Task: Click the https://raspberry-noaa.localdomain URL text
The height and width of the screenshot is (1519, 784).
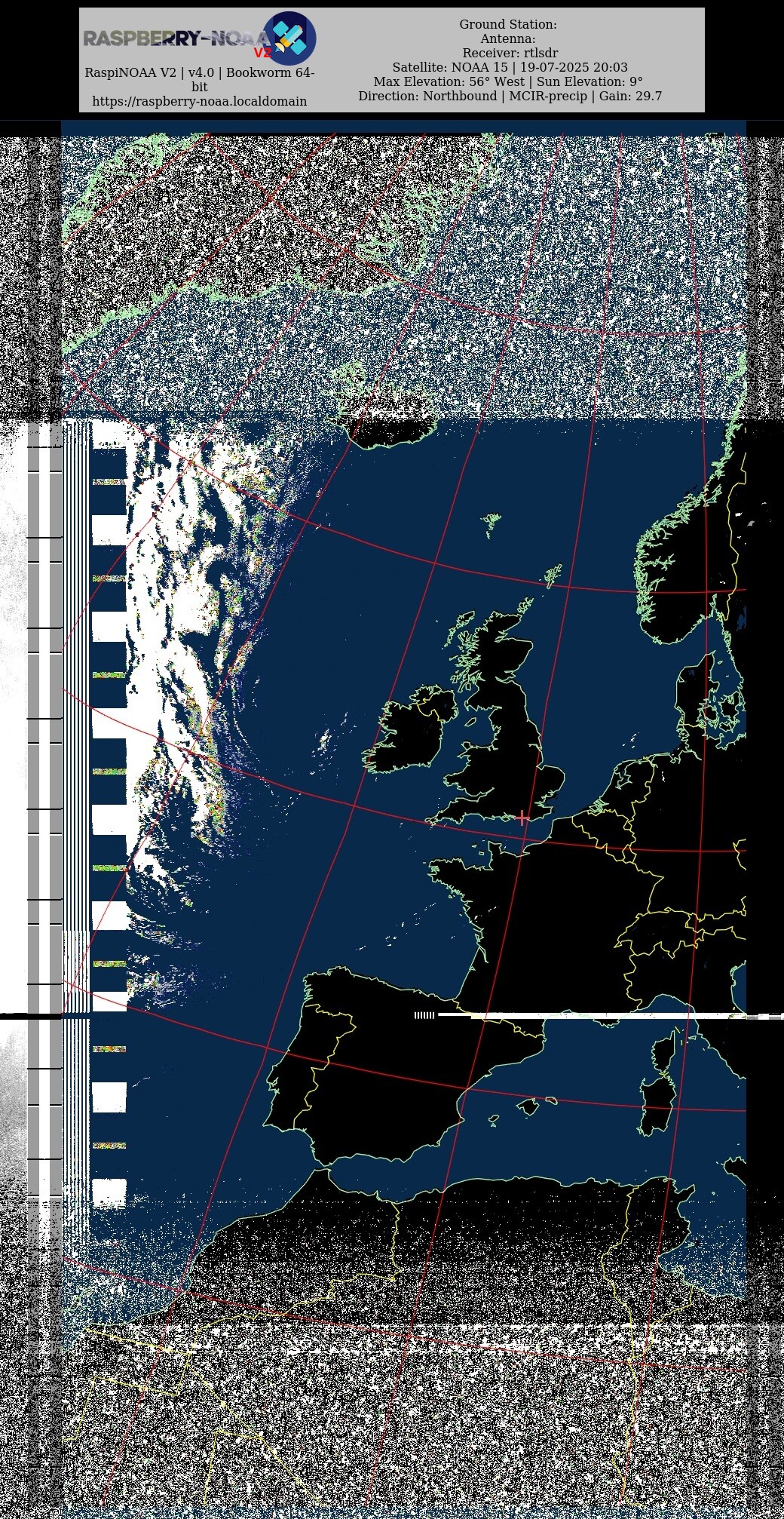Action: coord(200,101)
